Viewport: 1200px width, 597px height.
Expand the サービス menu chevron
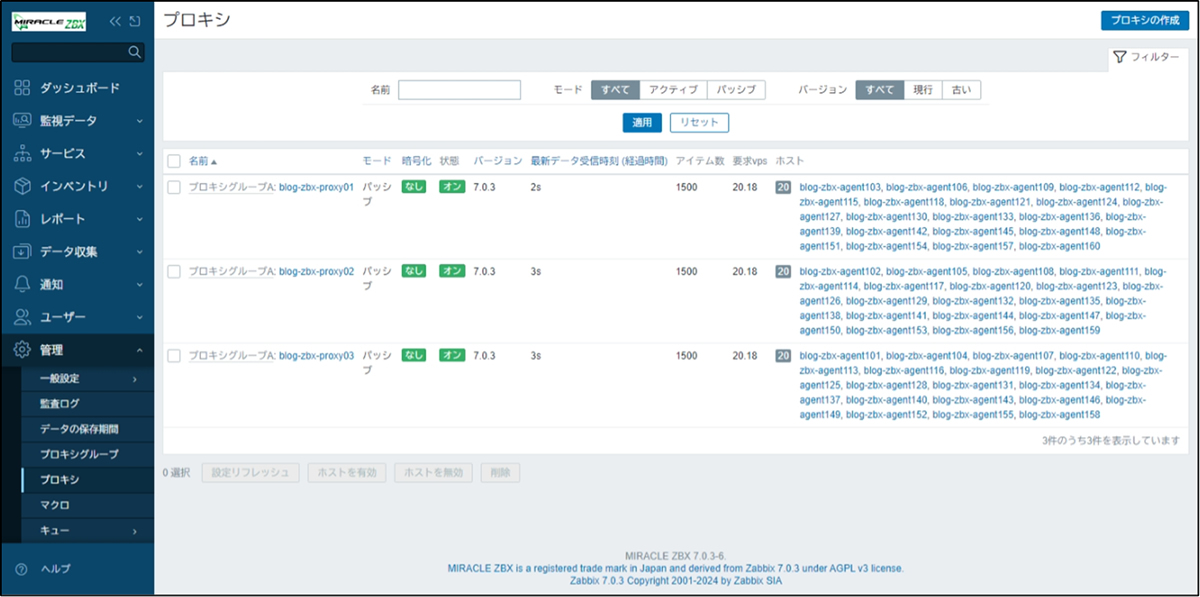tap(139, 154)
